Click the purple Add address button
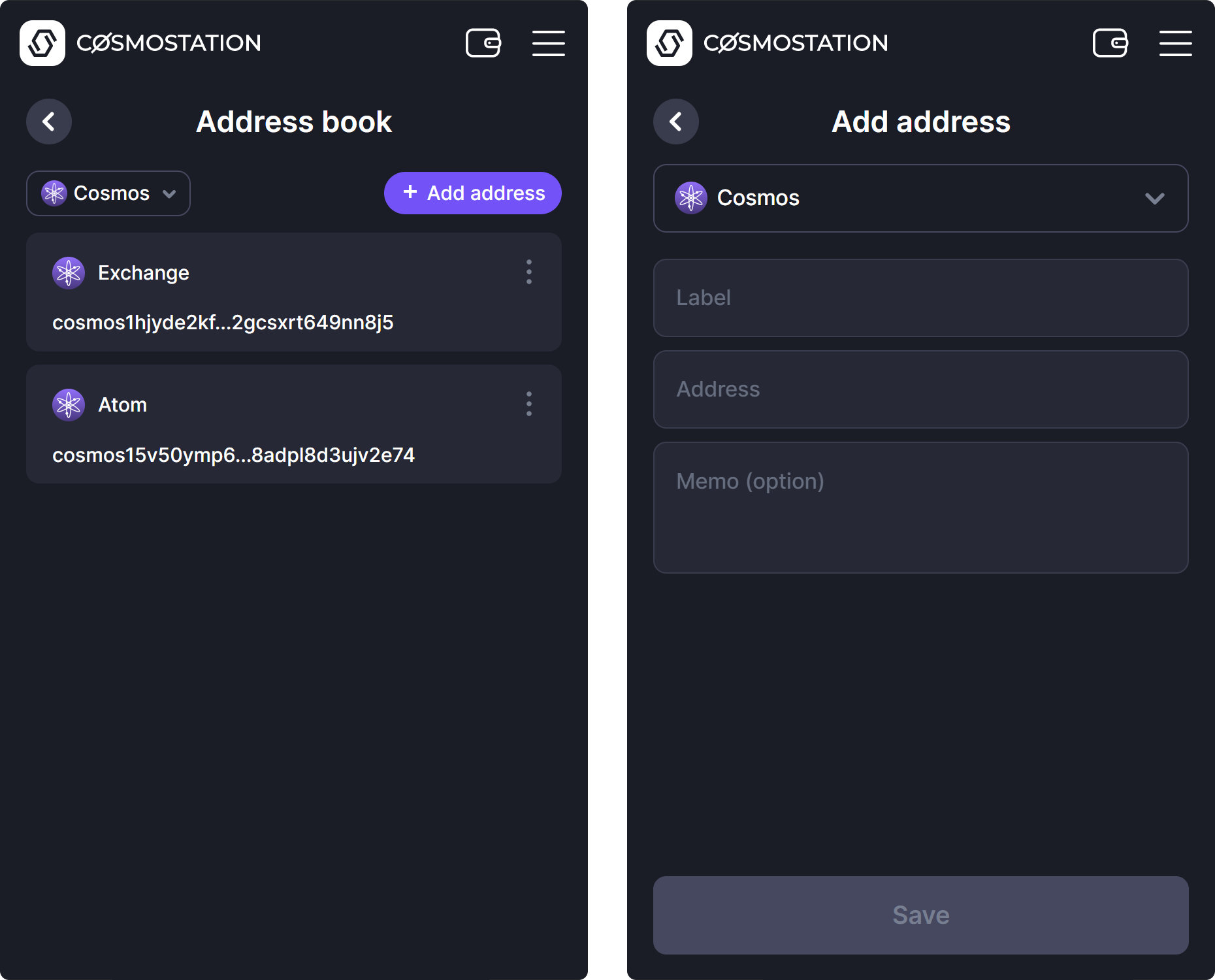Screen dimensions: 1215x980 (x=473, y=193)
